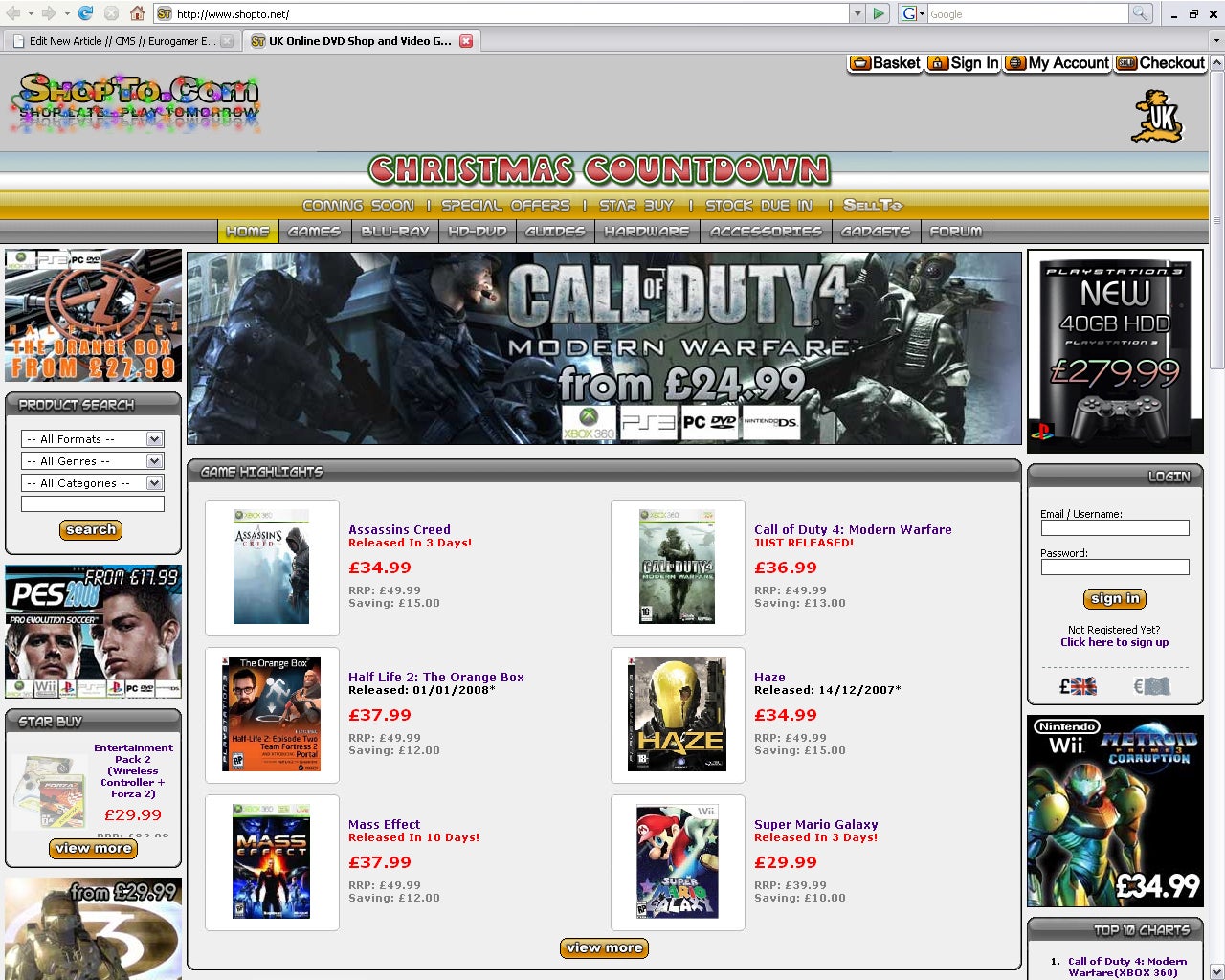Click the green Go arrow beside address bar
Viewport: 1225px width, 980px height.
tap(880, 13)
